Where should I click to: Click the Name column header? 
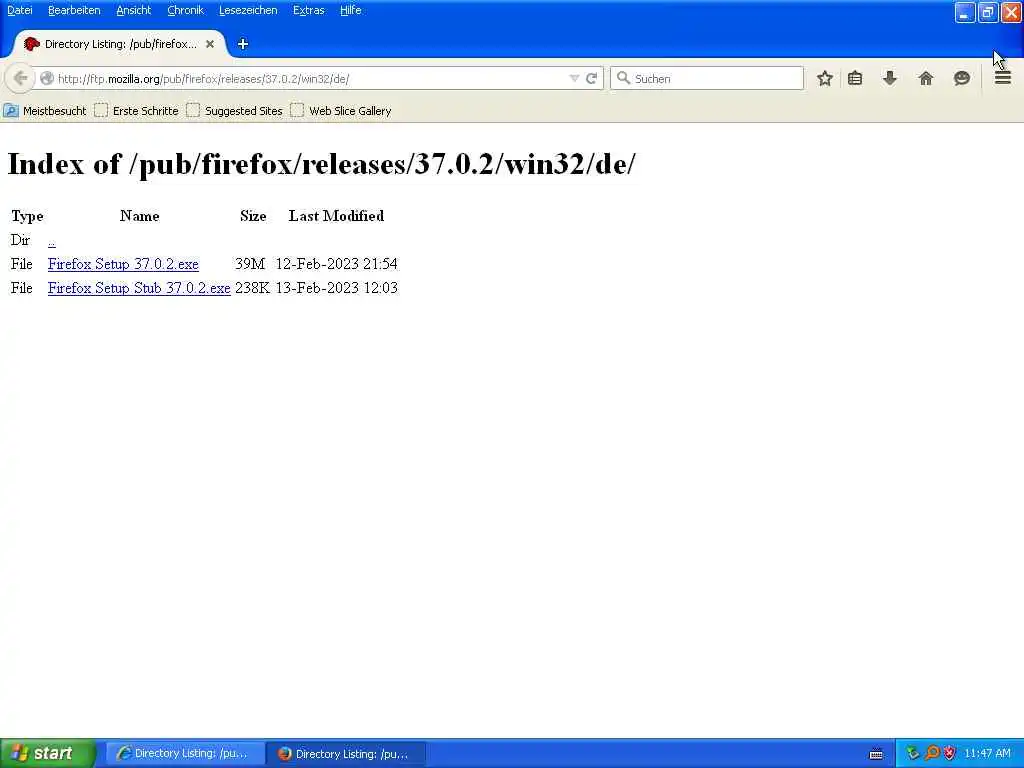point(140,216)
